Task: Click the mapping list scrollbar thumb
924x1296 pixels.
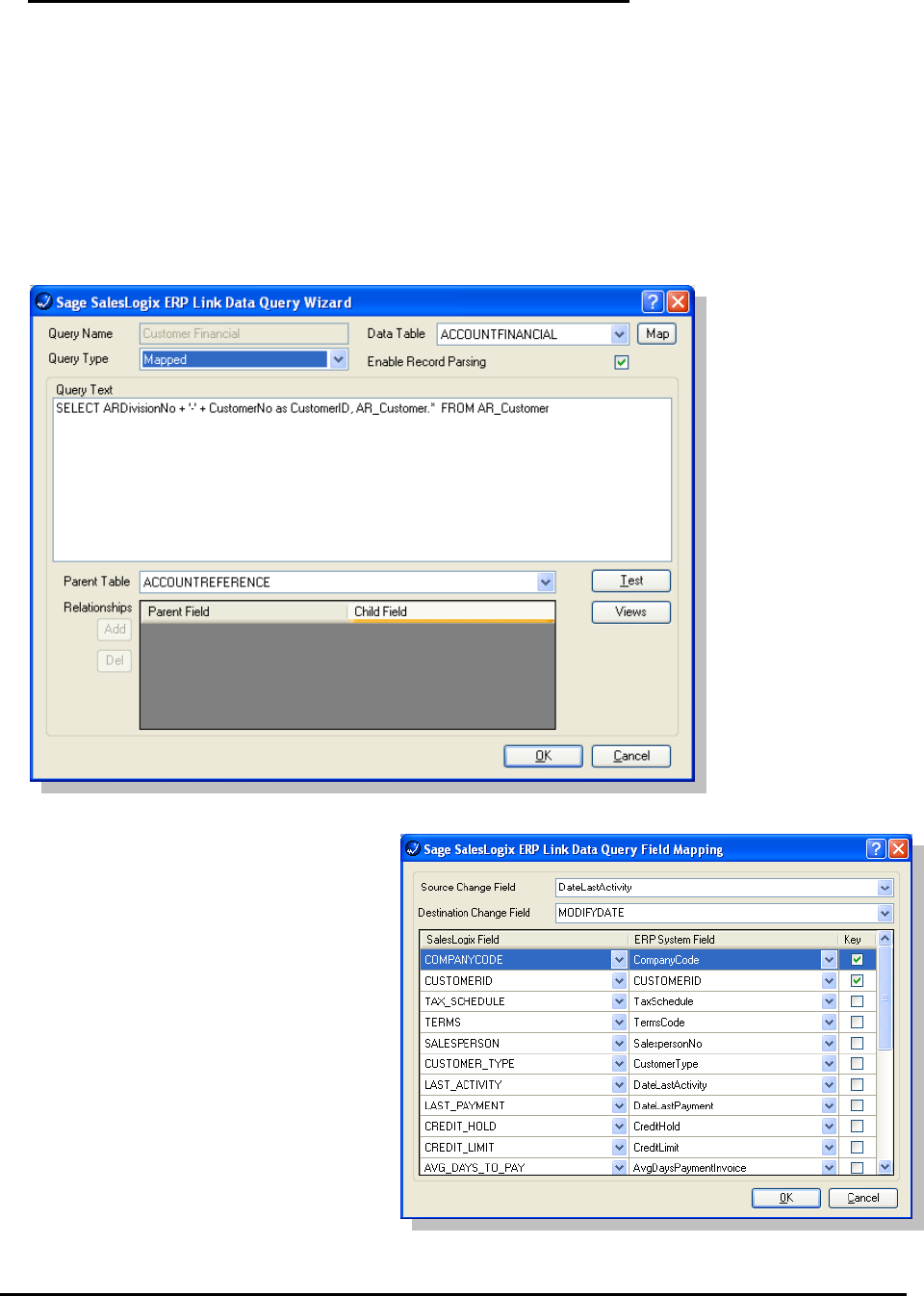Action: [x=885, y=998]
